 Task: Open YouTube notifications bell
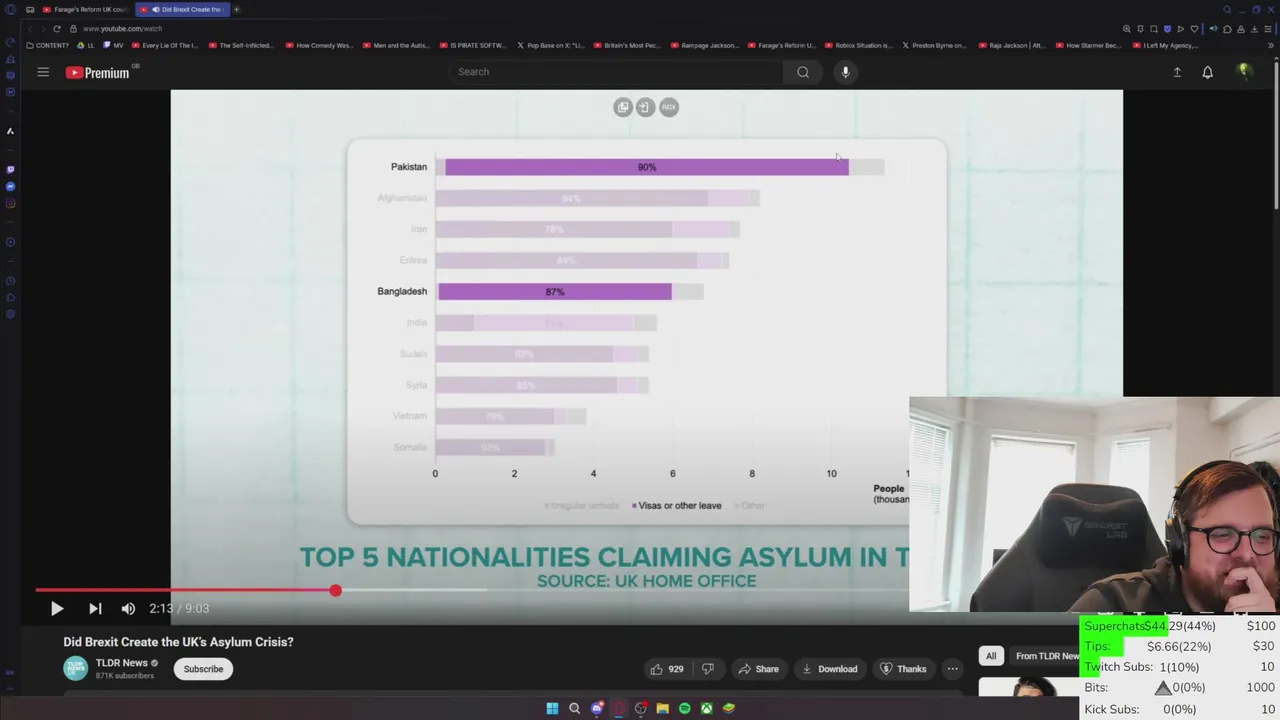coord(1208,72)
